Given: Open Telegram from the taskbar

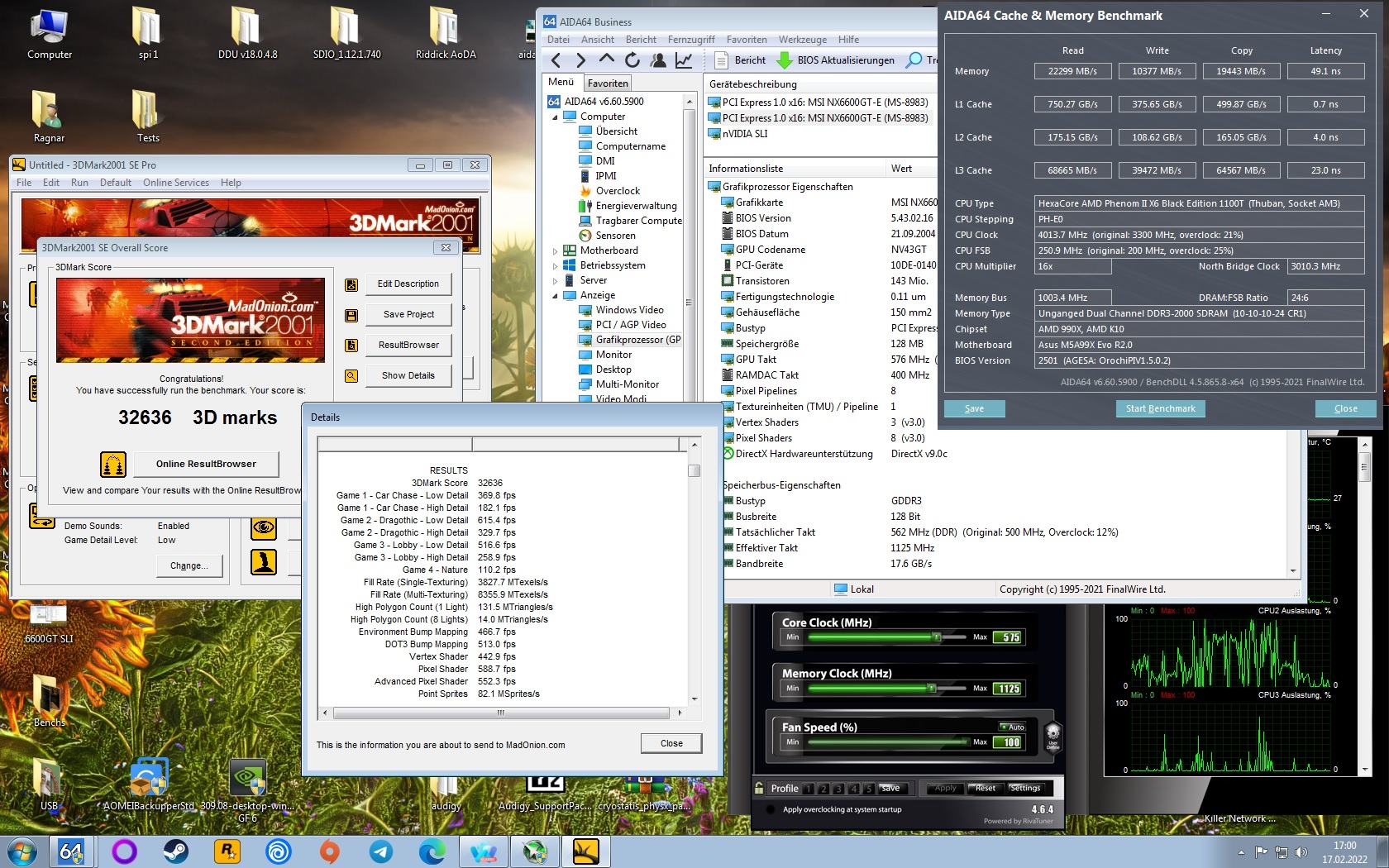Looking at the screenshot, I should tap(380, 851).
